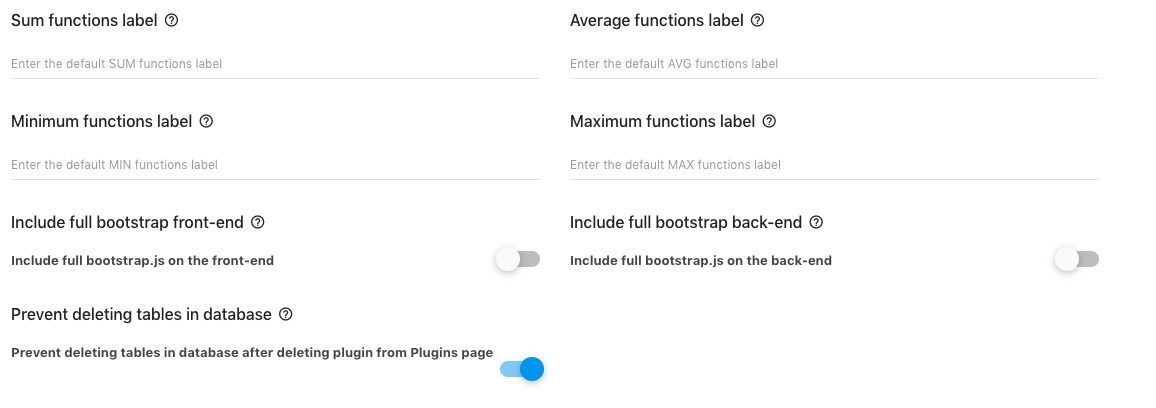Activate the default MAX functions label input

[834, 165]
